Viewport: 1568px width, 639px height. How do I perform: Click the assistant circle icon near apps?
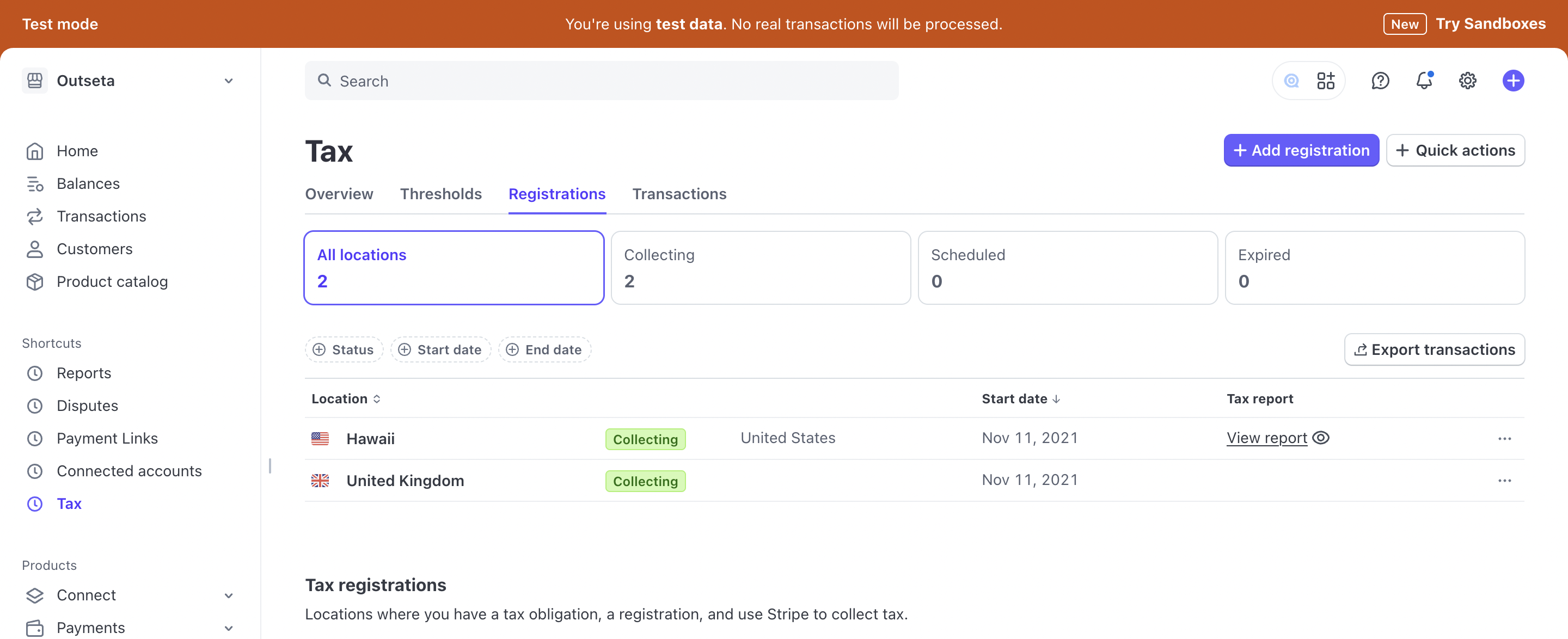point(1291,81)
